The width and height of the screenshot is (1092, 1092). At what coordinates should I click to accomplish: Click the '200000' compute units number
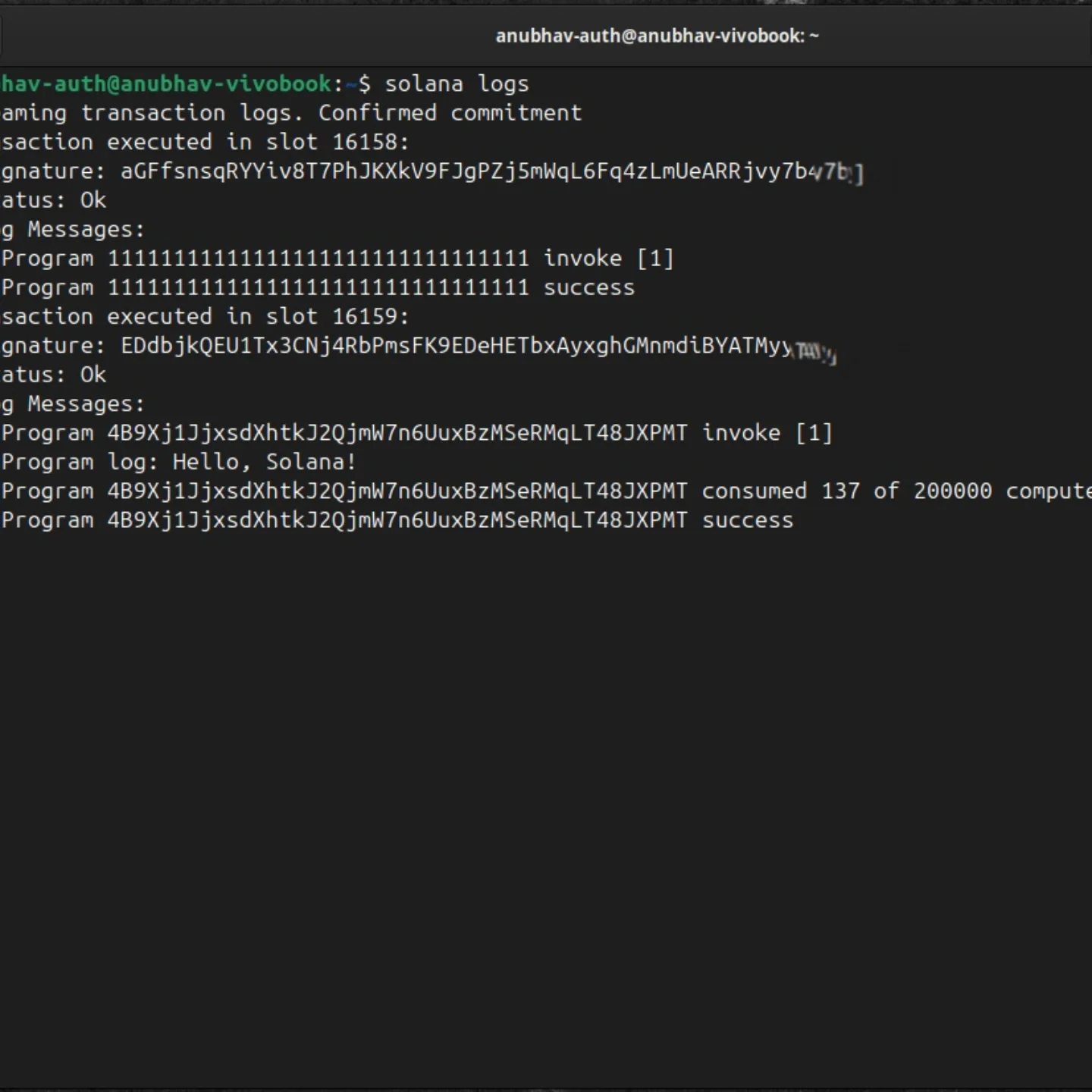(x=952, y=491)
